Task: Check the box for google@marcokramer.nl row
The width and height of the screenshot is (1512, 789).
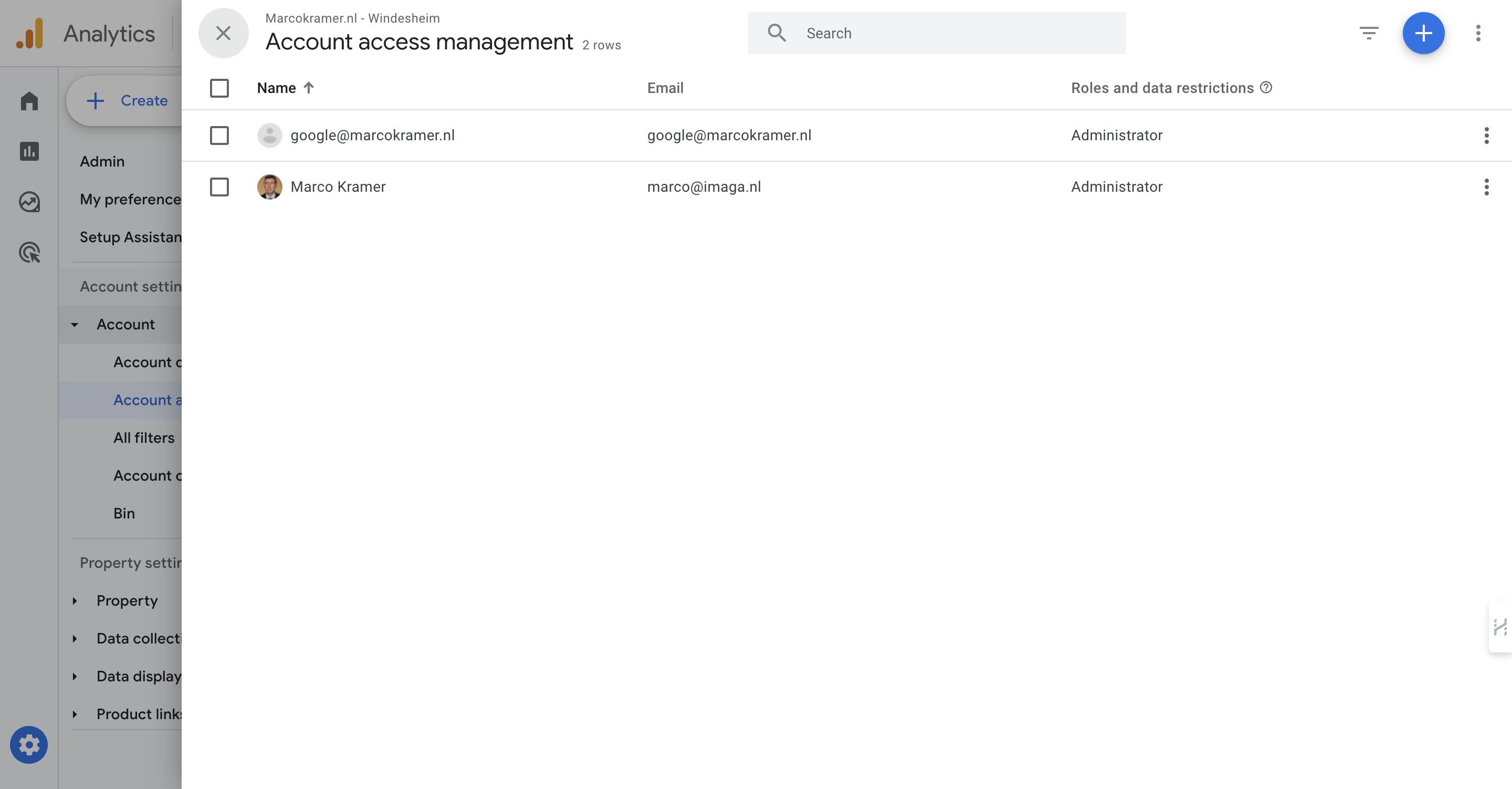Action: 219,135
